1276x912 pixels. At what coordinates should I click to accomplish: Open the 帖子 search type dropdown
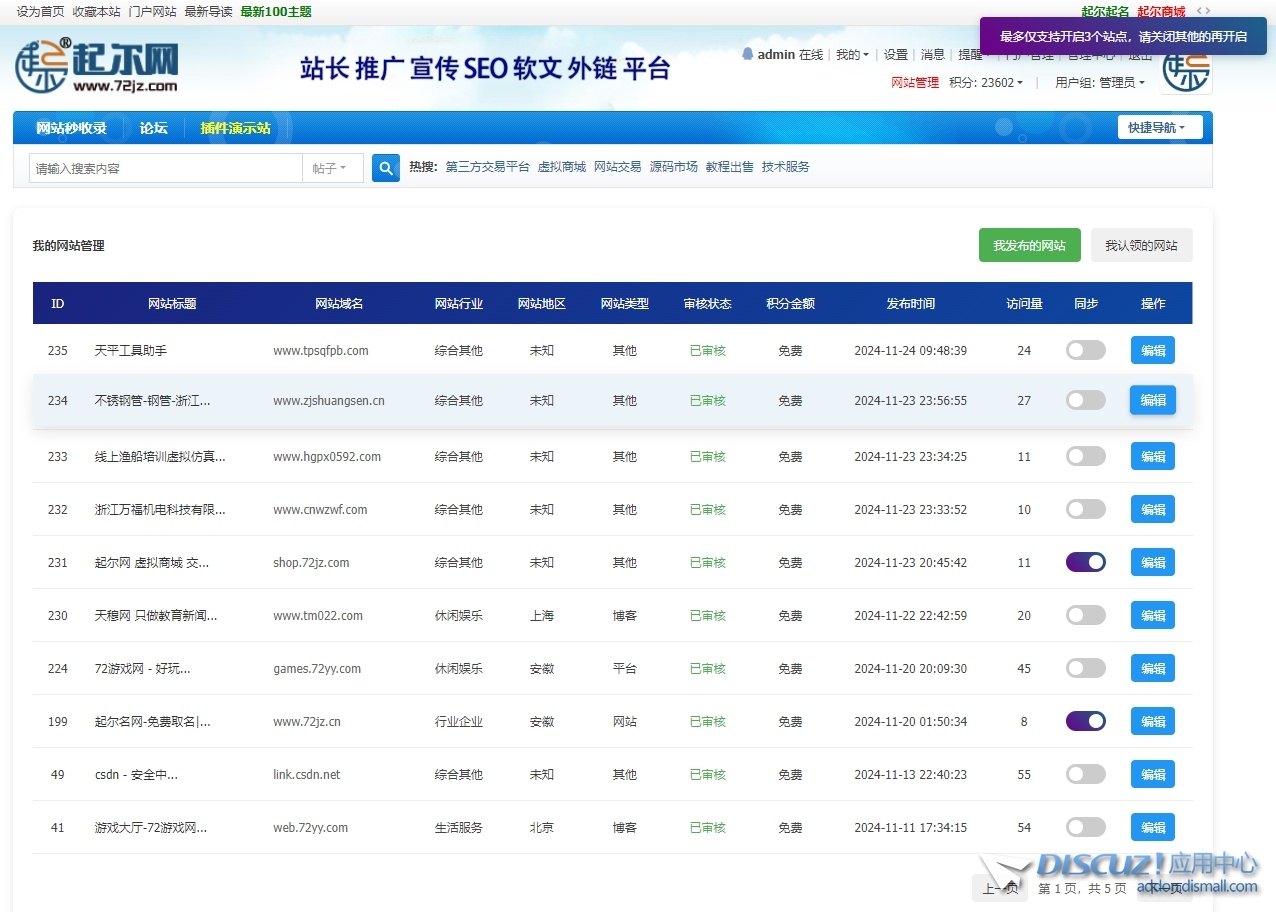point(330,168)
